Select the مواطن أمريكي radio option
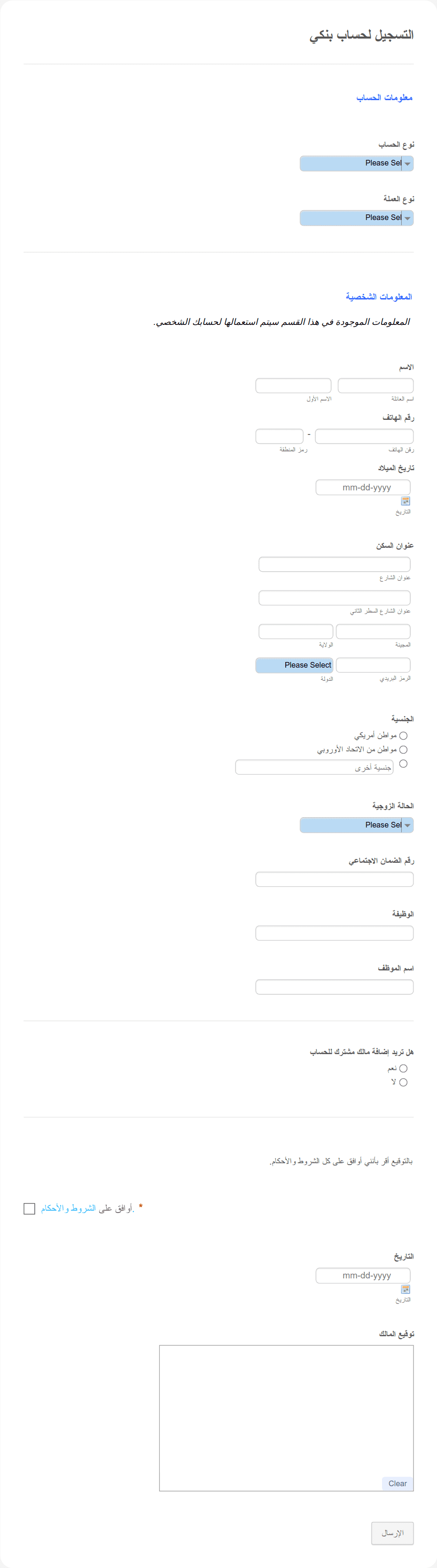 (403, 736)
